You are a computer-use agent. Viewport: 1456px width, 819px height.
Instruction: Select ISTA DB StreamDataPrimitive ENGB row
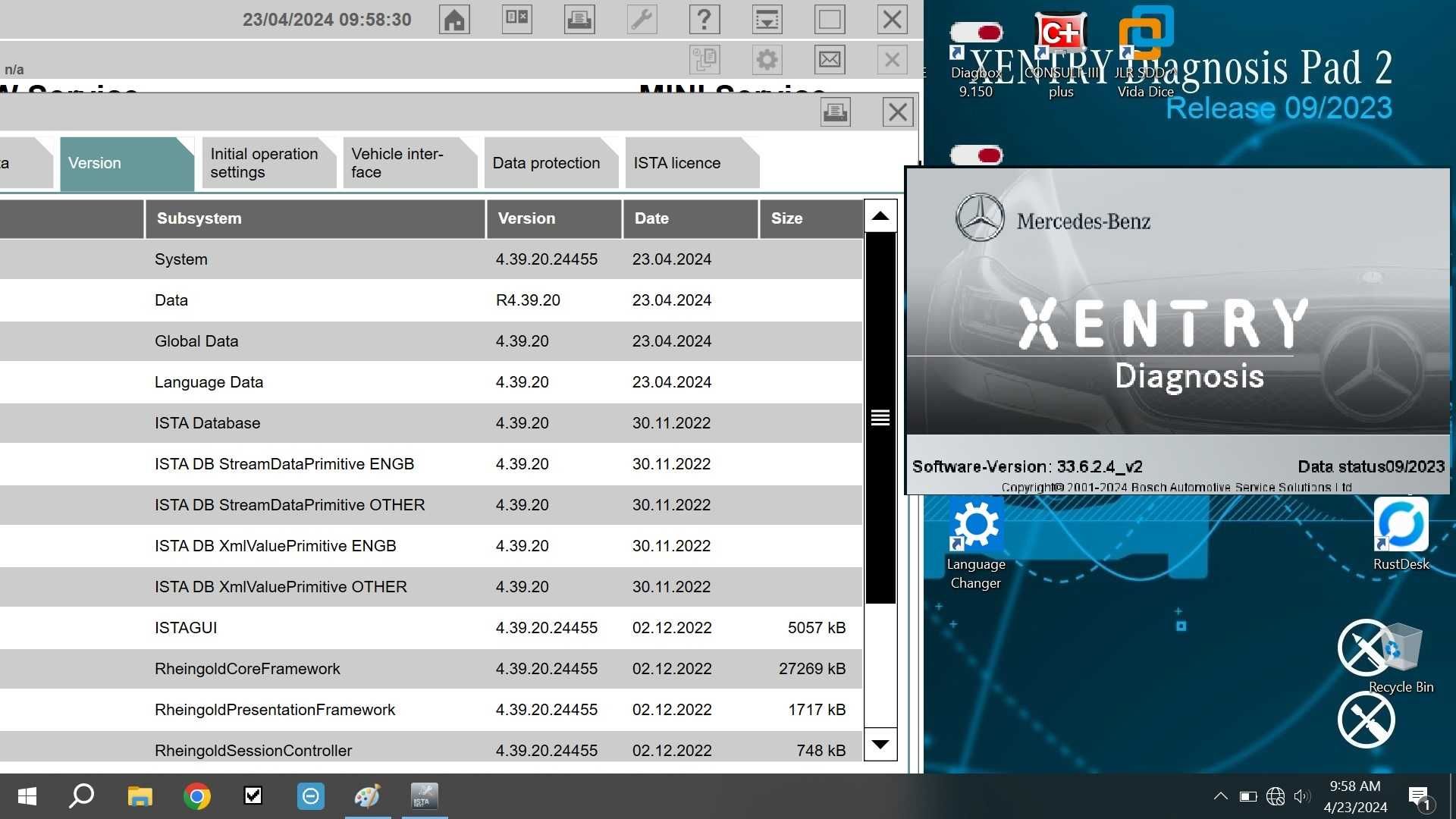(x=431, y=464)
